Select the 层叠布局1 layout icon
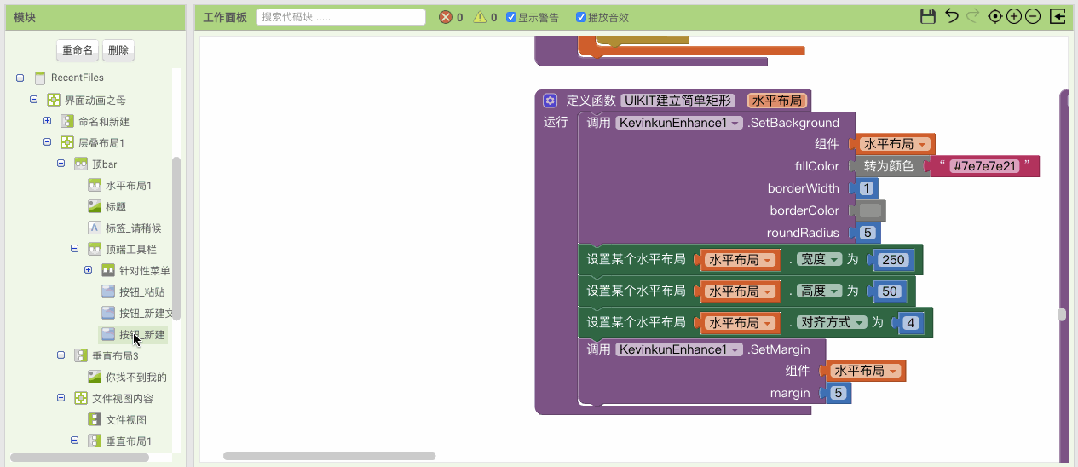This screenshot has height=467, width=1078. pyautogui.click(x=67, y=142)
